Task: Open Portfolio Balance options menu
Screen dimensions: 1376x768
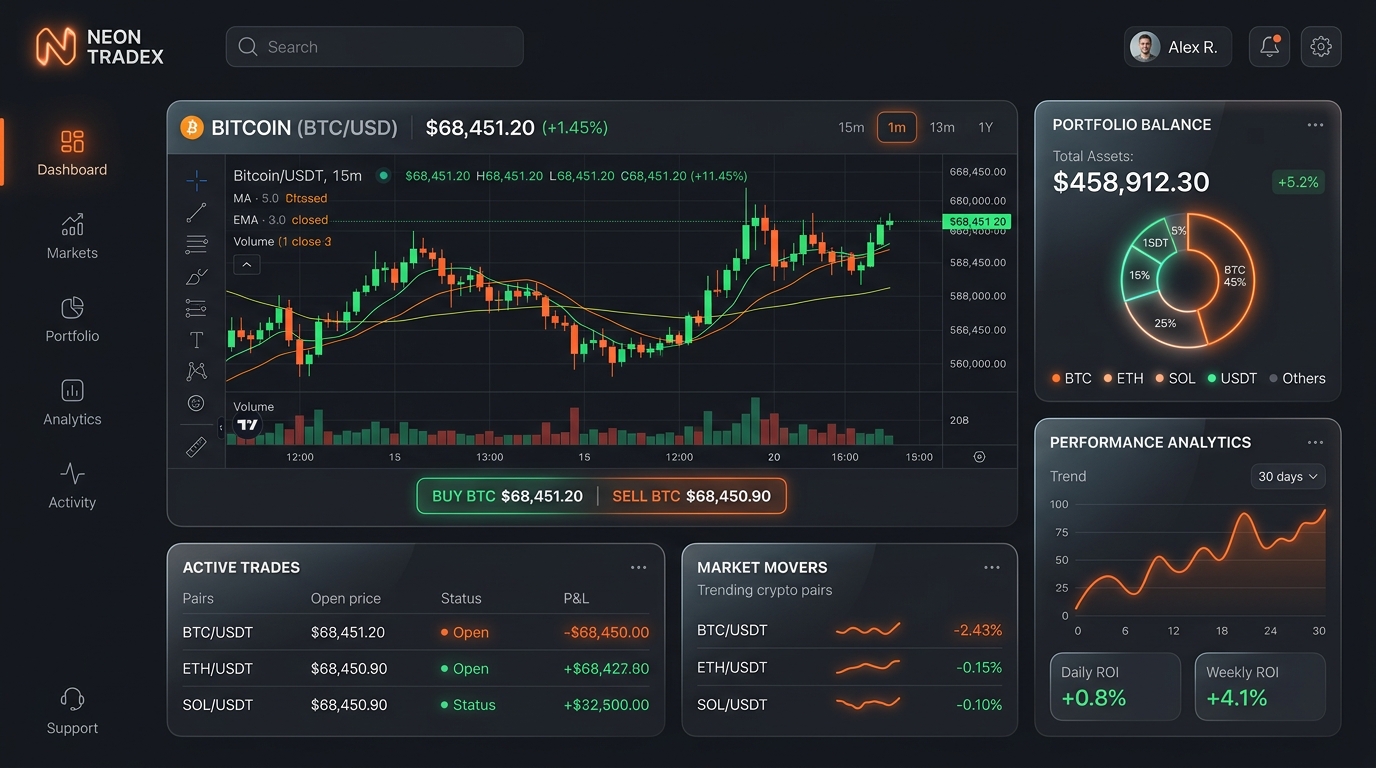Action: click(1315, 125)
